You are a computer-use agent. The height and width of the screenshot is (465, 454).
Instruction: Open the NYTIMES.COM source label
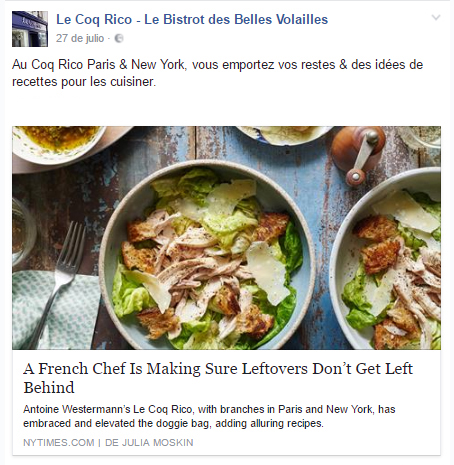click(x=59, y=443)
